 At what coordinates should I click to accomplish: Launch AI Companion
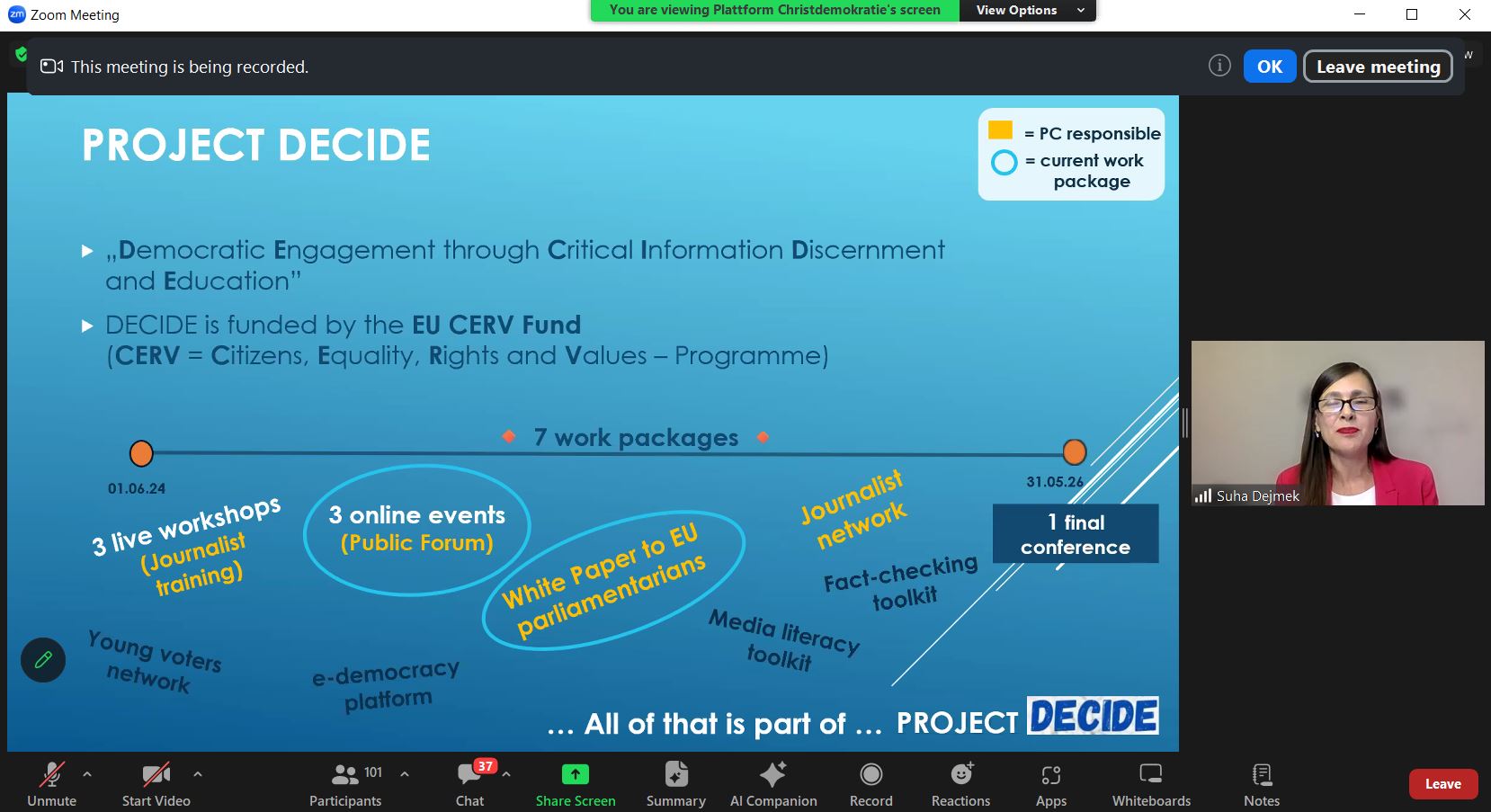pyautogui.click(x=773, y=783)
